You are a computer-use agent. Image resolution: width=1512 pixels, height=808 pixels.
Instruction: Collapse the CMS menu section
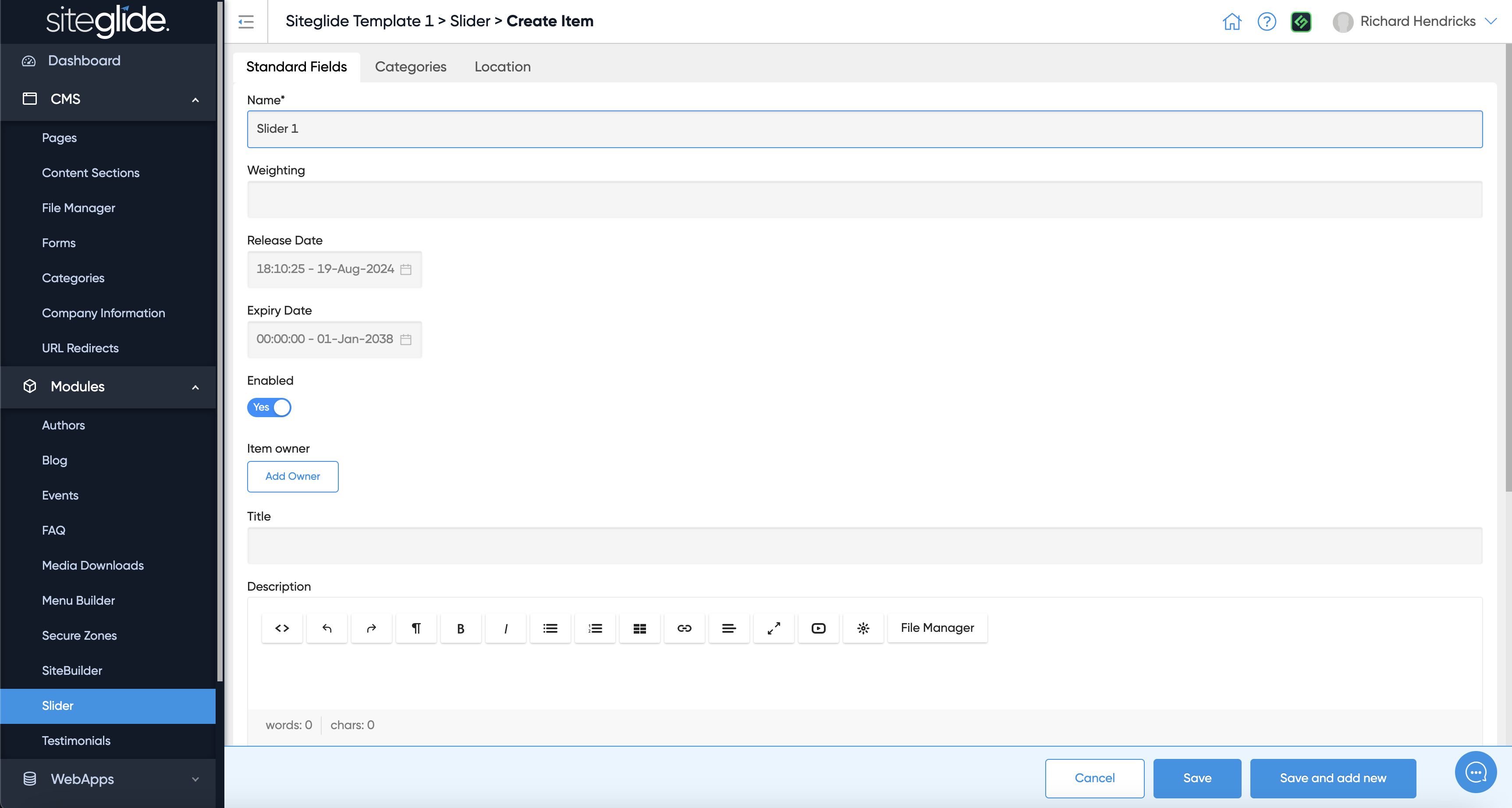195,100
